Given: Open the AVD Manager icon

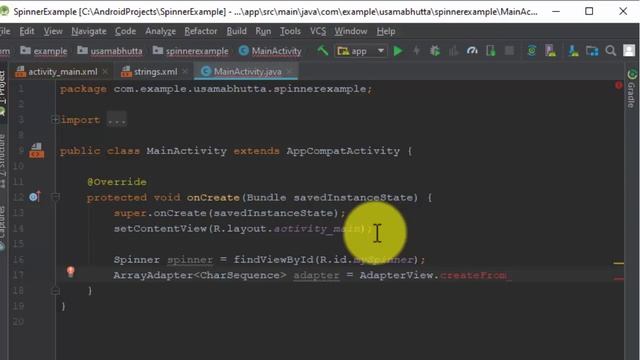Looking at the screenshot, I should [550, 51].
